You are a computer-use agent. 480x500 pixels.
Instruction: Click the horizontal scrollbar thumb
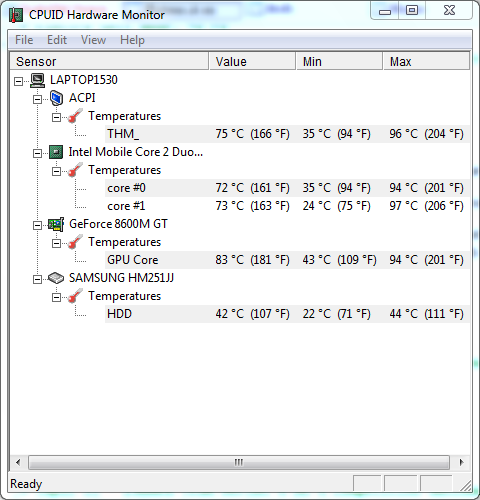pos(239,462)
